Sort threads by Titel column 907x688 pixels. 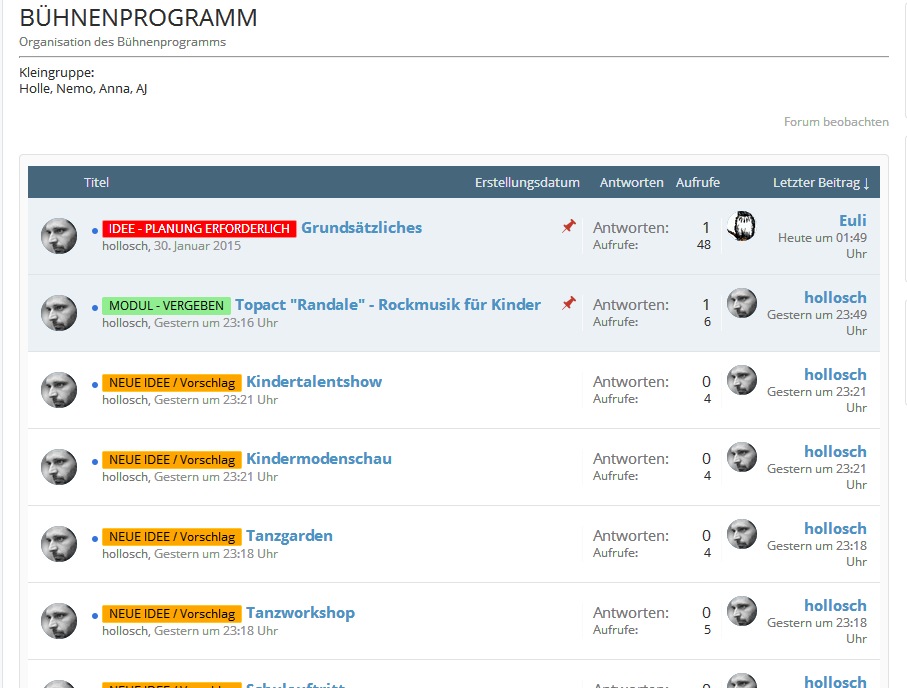[96, 183]
